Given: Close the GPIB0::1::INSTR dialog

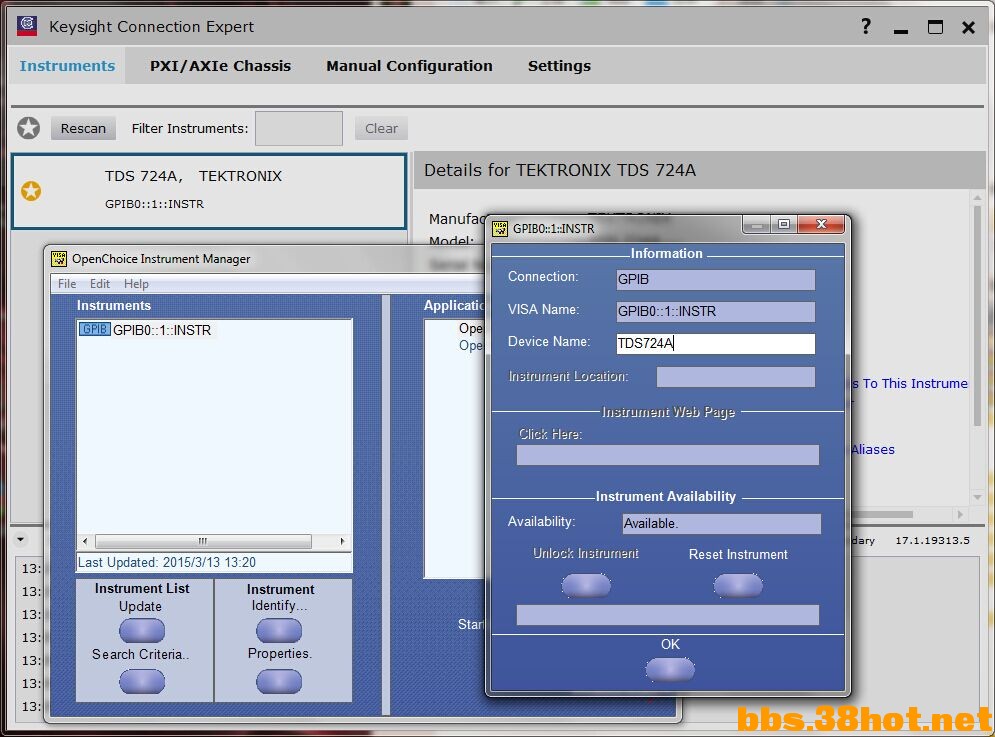Looking at the screenshot, I should click(x=821, y=224).
